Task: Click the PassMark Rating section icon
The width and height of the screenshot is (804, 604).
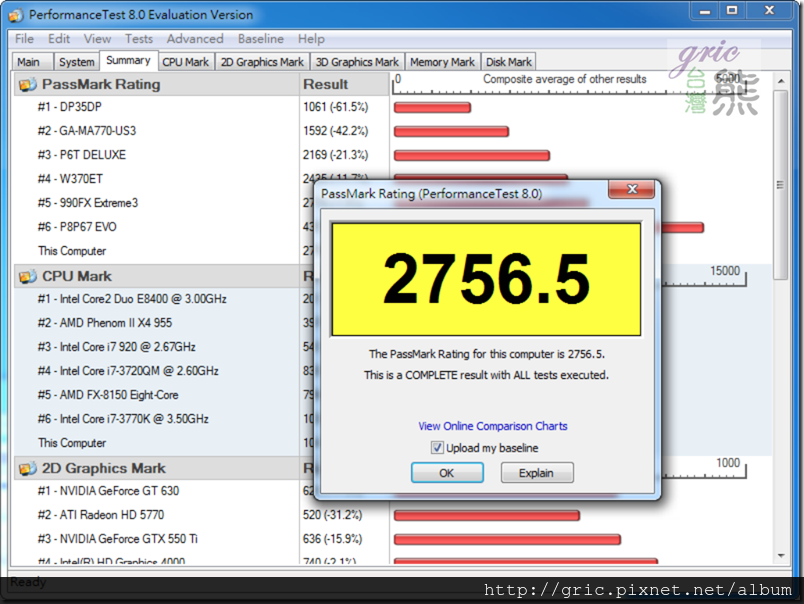Action: pos(28,85)
